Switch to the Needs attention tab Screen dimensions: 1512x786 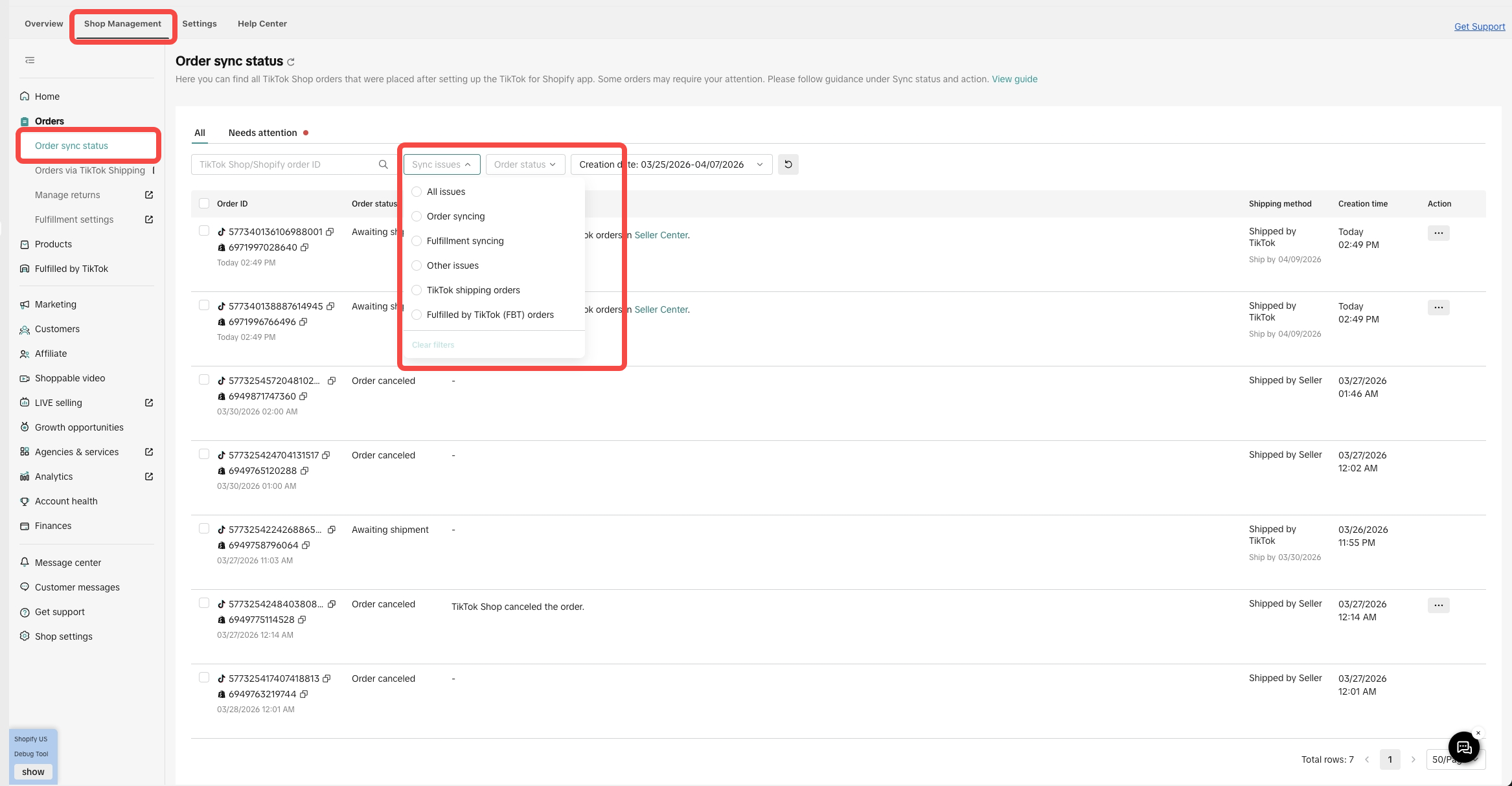coord(263,133)
